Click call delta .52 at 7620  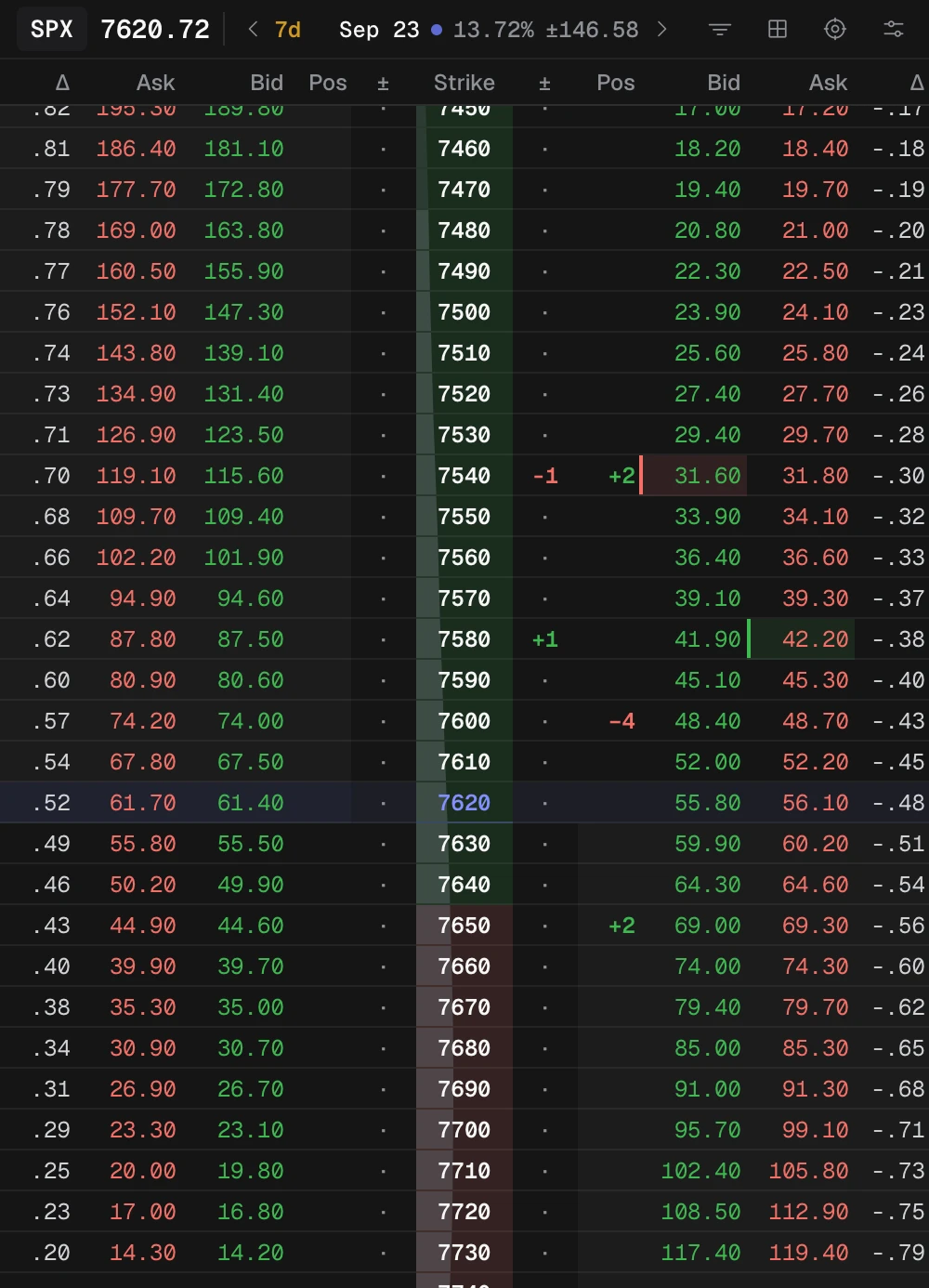click(51, 803)
